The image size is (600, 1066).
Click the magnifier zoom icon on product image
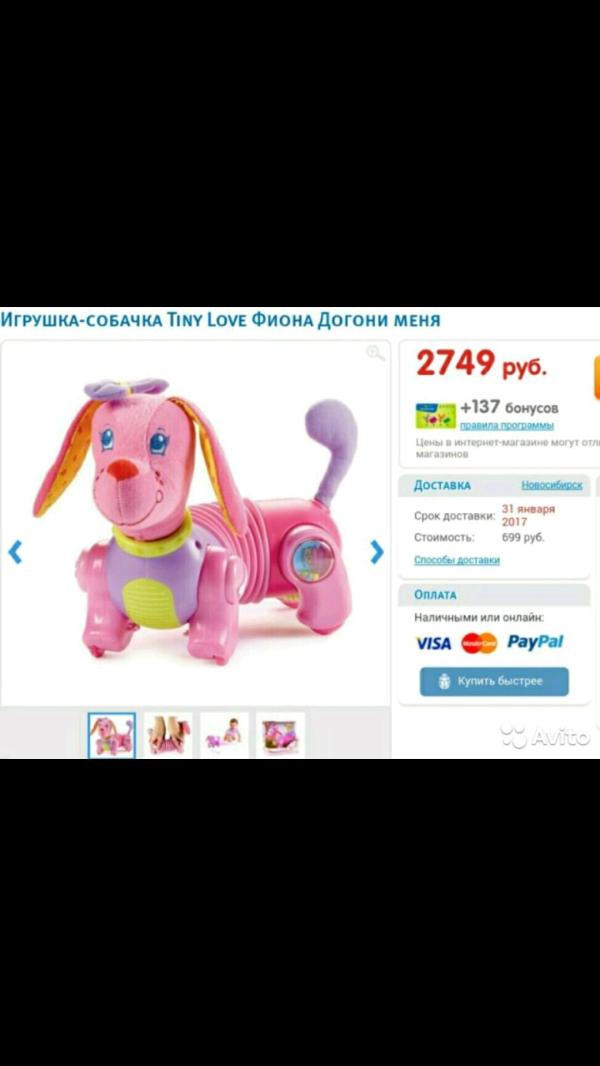375,353
